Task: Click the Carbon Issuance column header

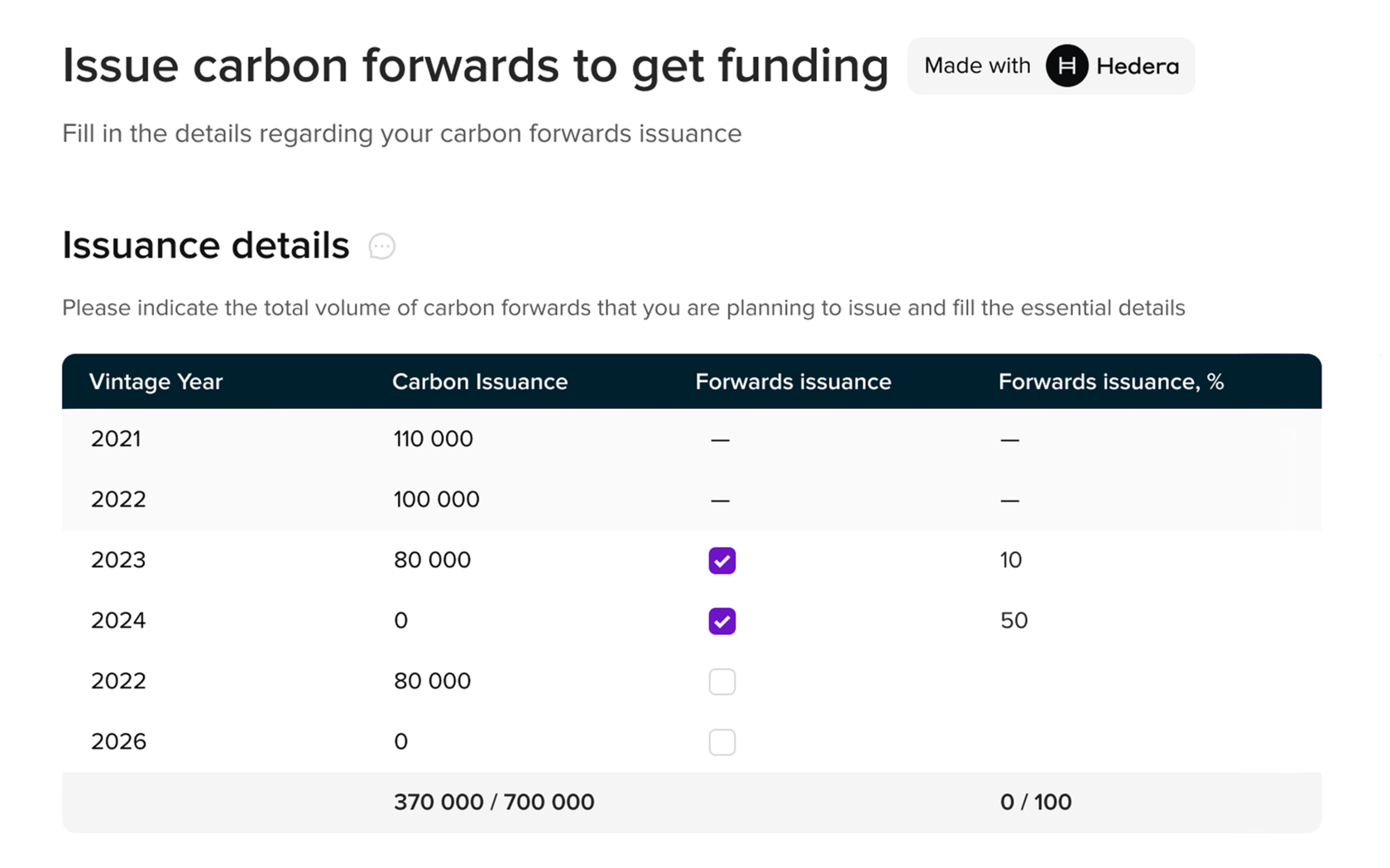Action: coord(480,381)
